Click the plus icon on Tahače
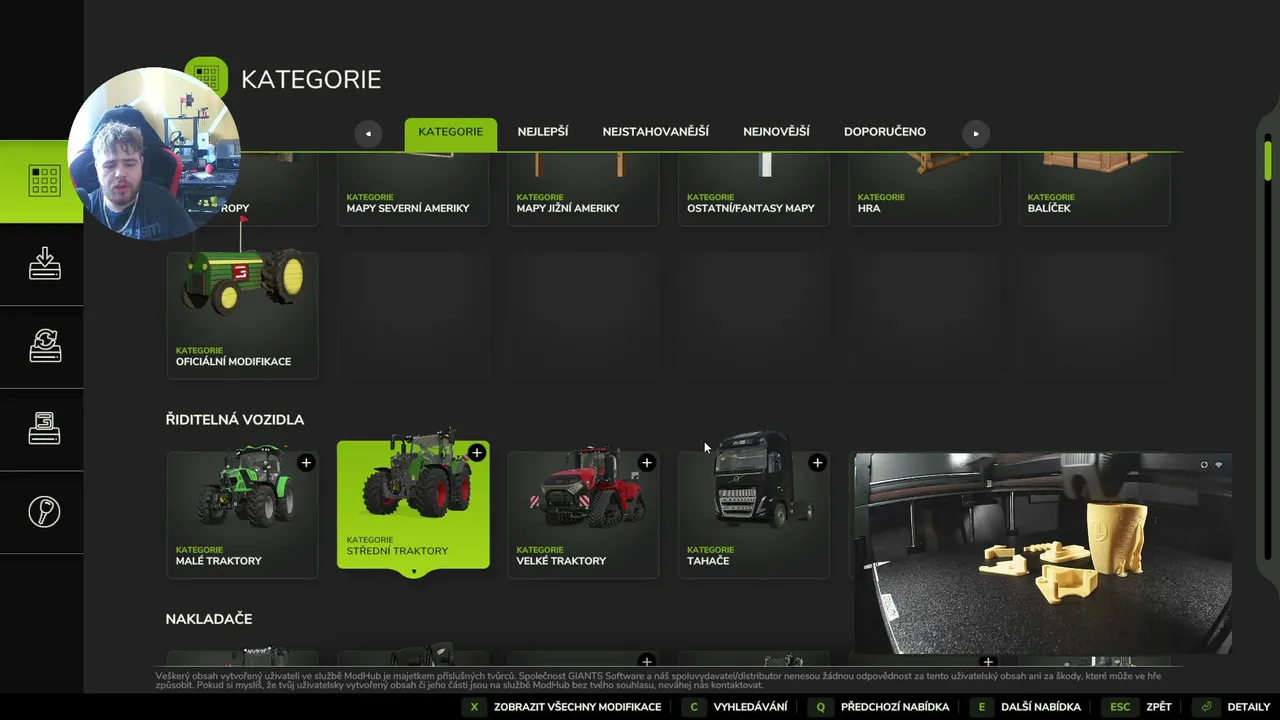The image size is (1280, 720). click(x=817, y=462)
